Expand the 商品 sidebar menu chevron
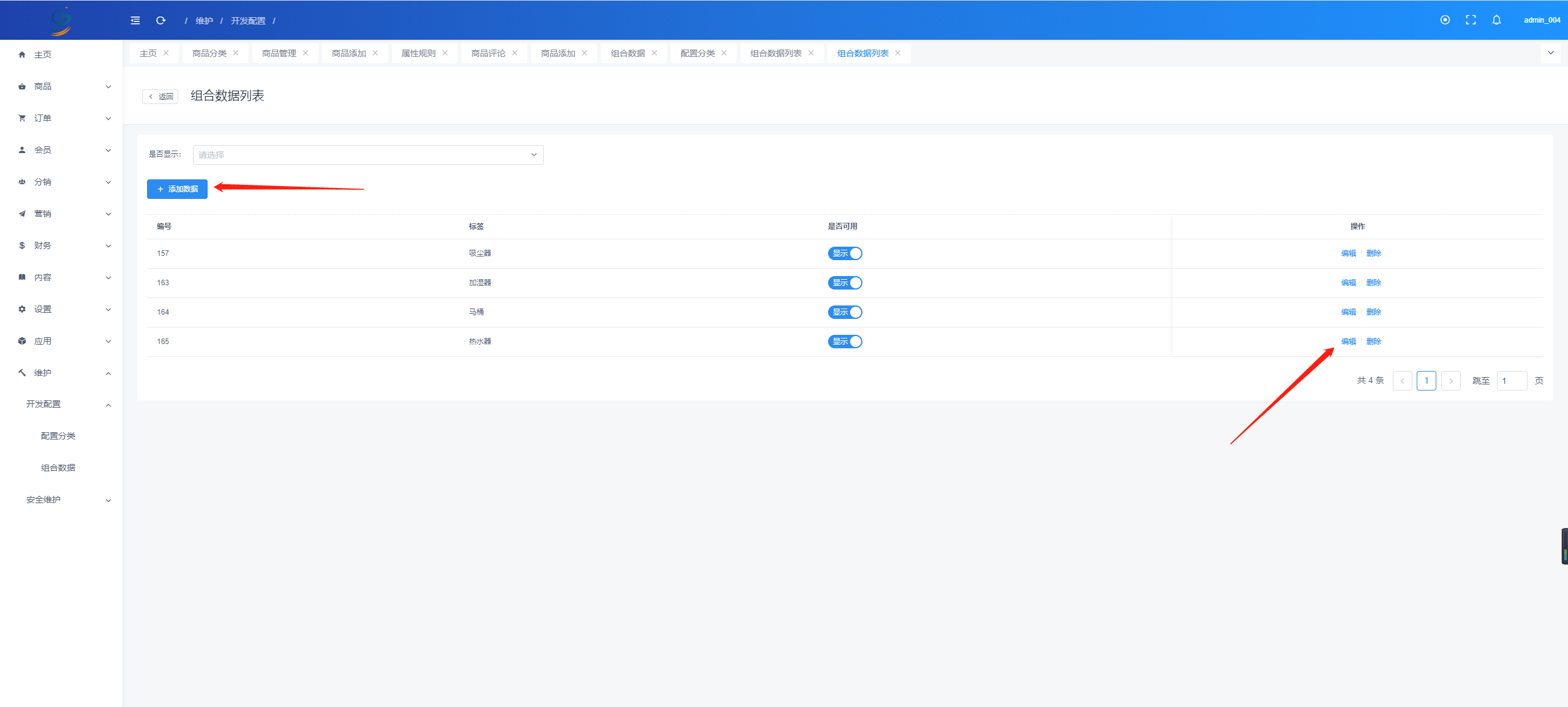 [x=108, y=86]
